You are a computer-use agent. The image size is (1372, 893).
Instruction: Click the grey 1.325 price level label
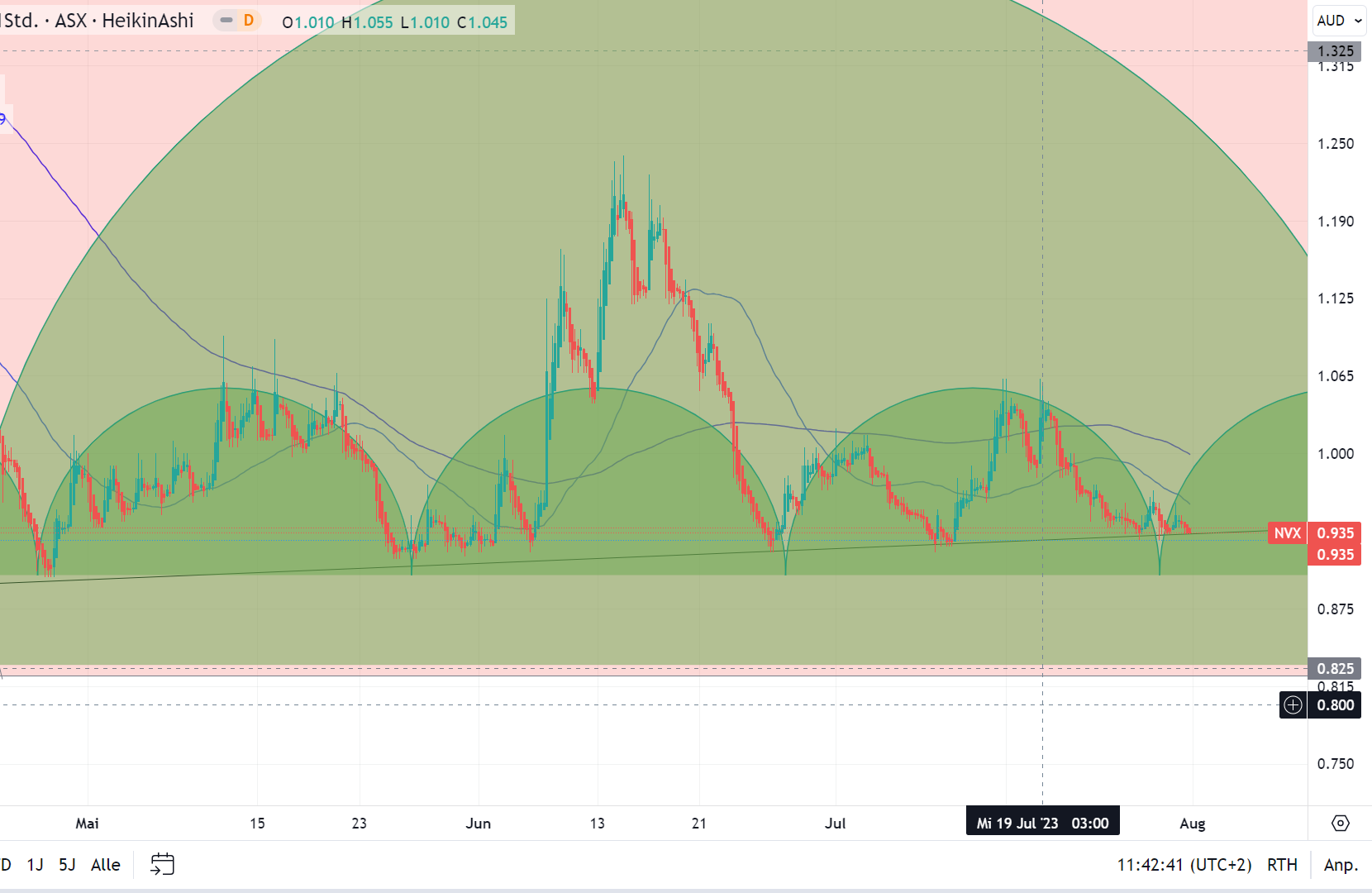(x=1334, y=51)
